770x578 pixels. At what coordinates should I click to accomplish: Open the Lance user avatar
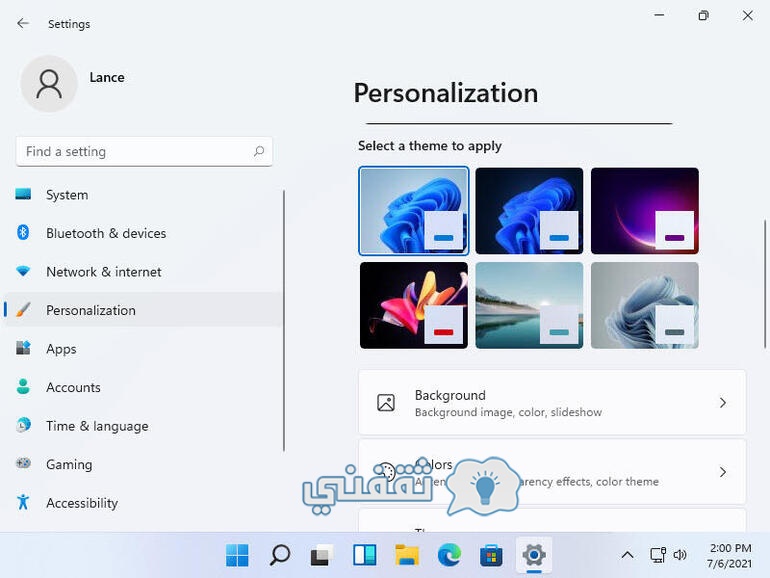[x=49, y=83]
